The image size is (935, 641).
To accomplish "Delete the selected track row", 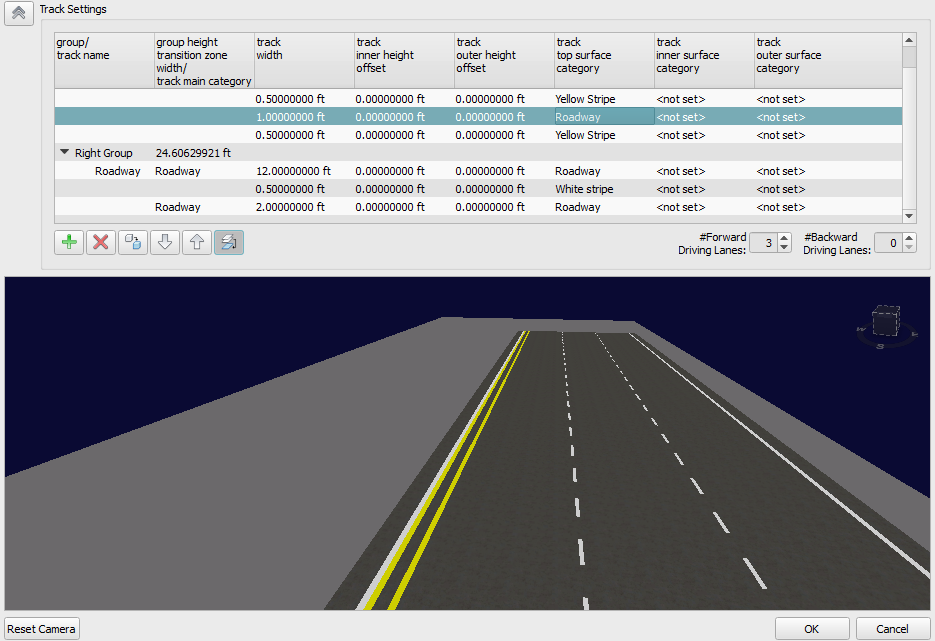I will [x=100, y=242].
